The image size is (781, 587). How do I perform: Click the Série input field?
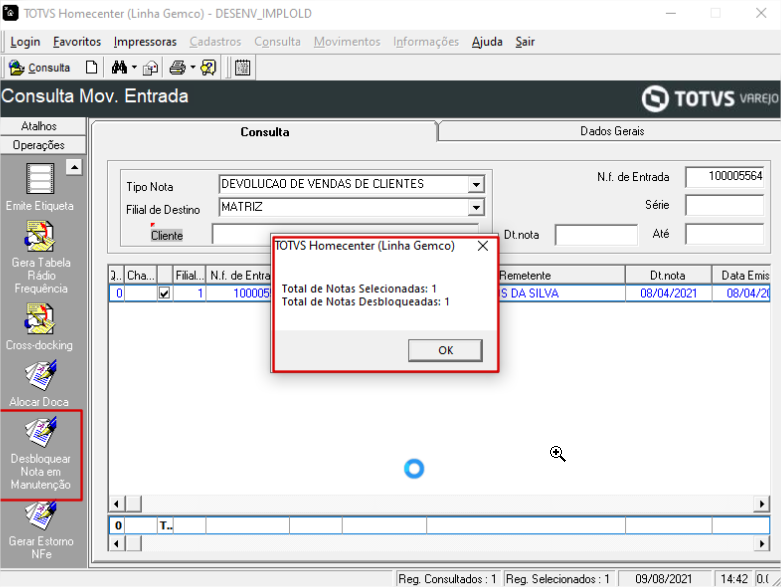coord(725,205)
